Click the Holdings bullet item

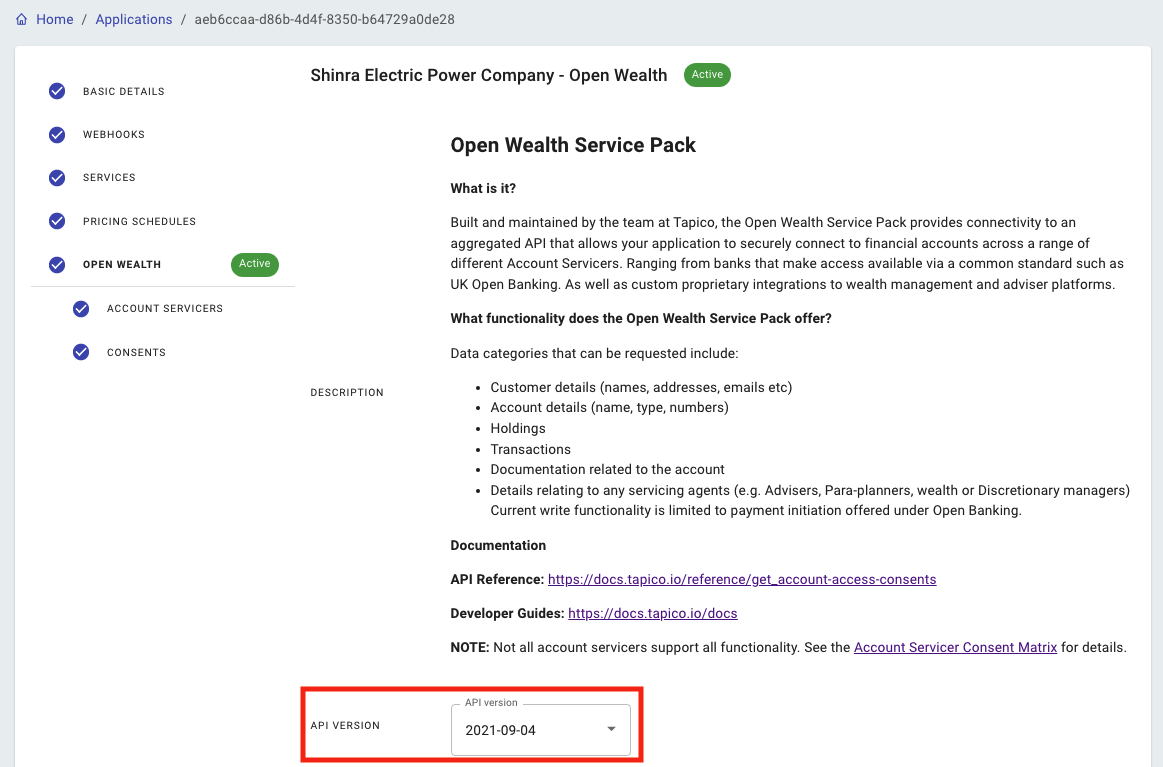coord(518,429)
